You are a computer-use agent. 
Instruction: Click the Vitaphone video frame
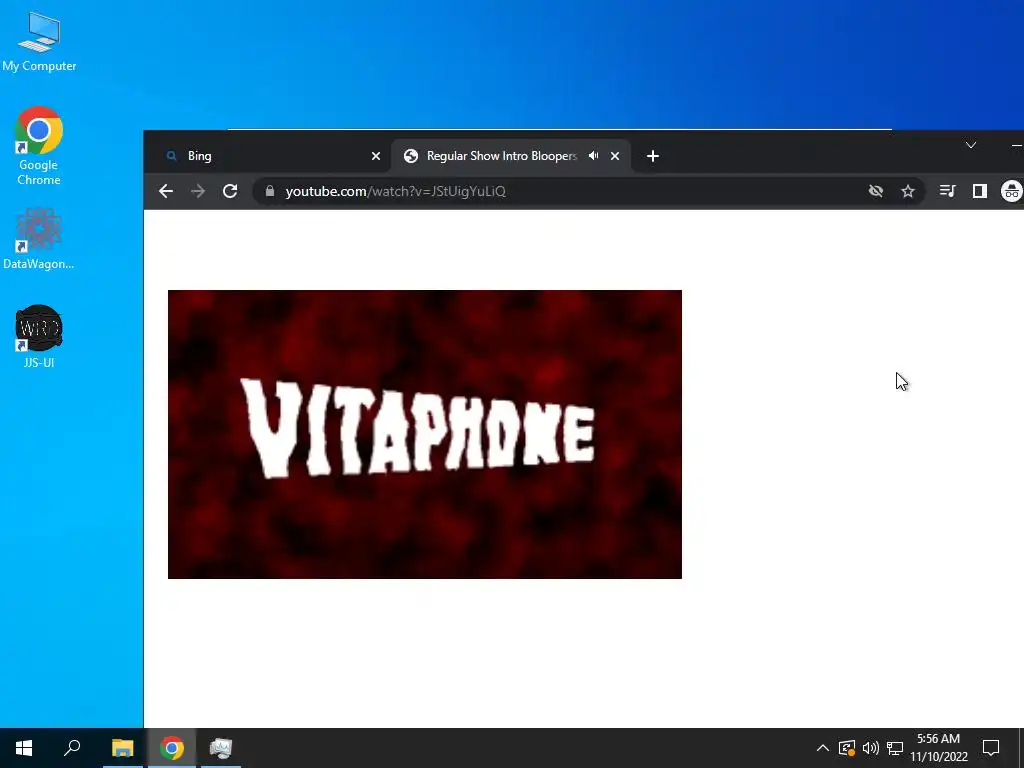point(424,434)
